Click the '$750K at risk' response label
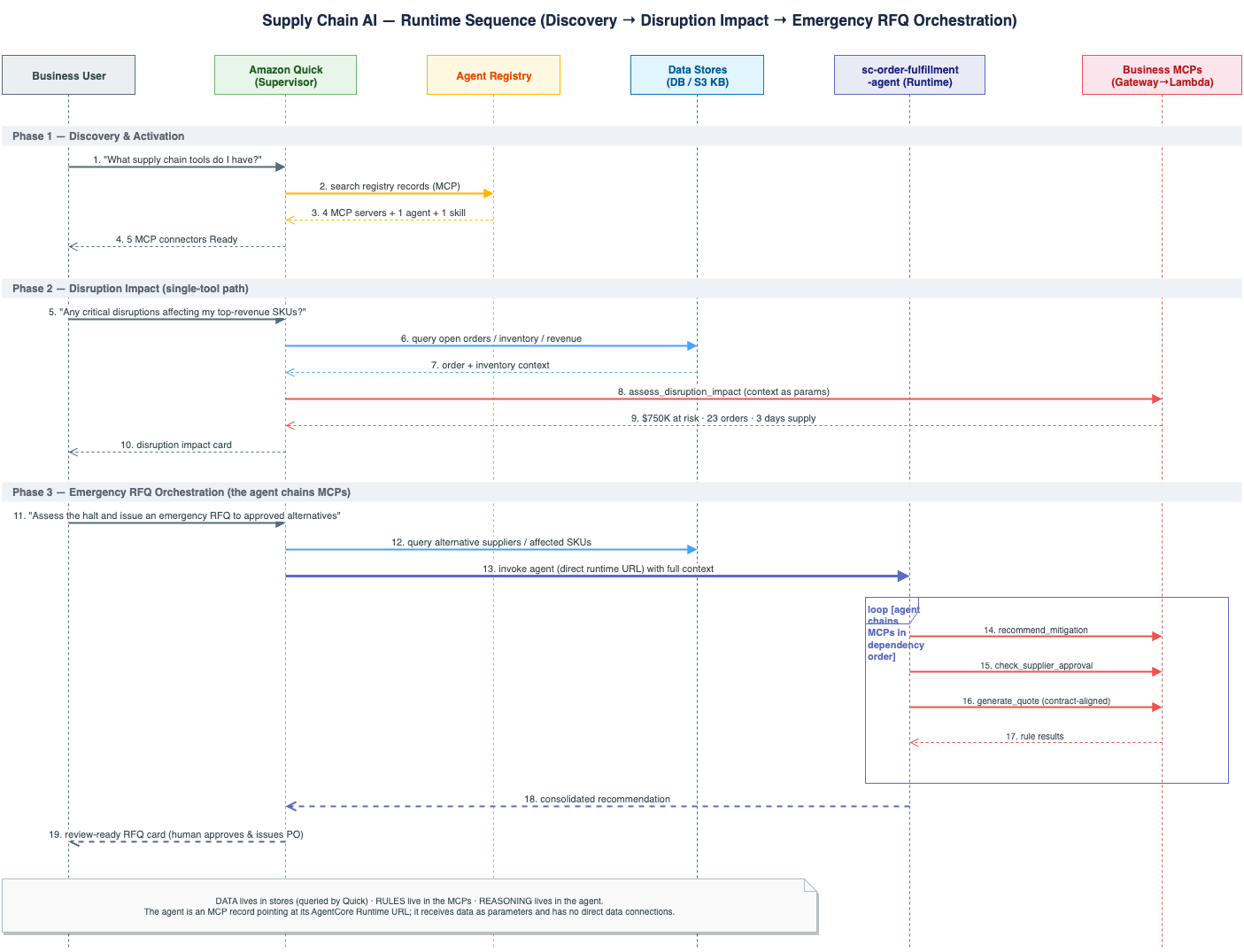 point(723,418)
